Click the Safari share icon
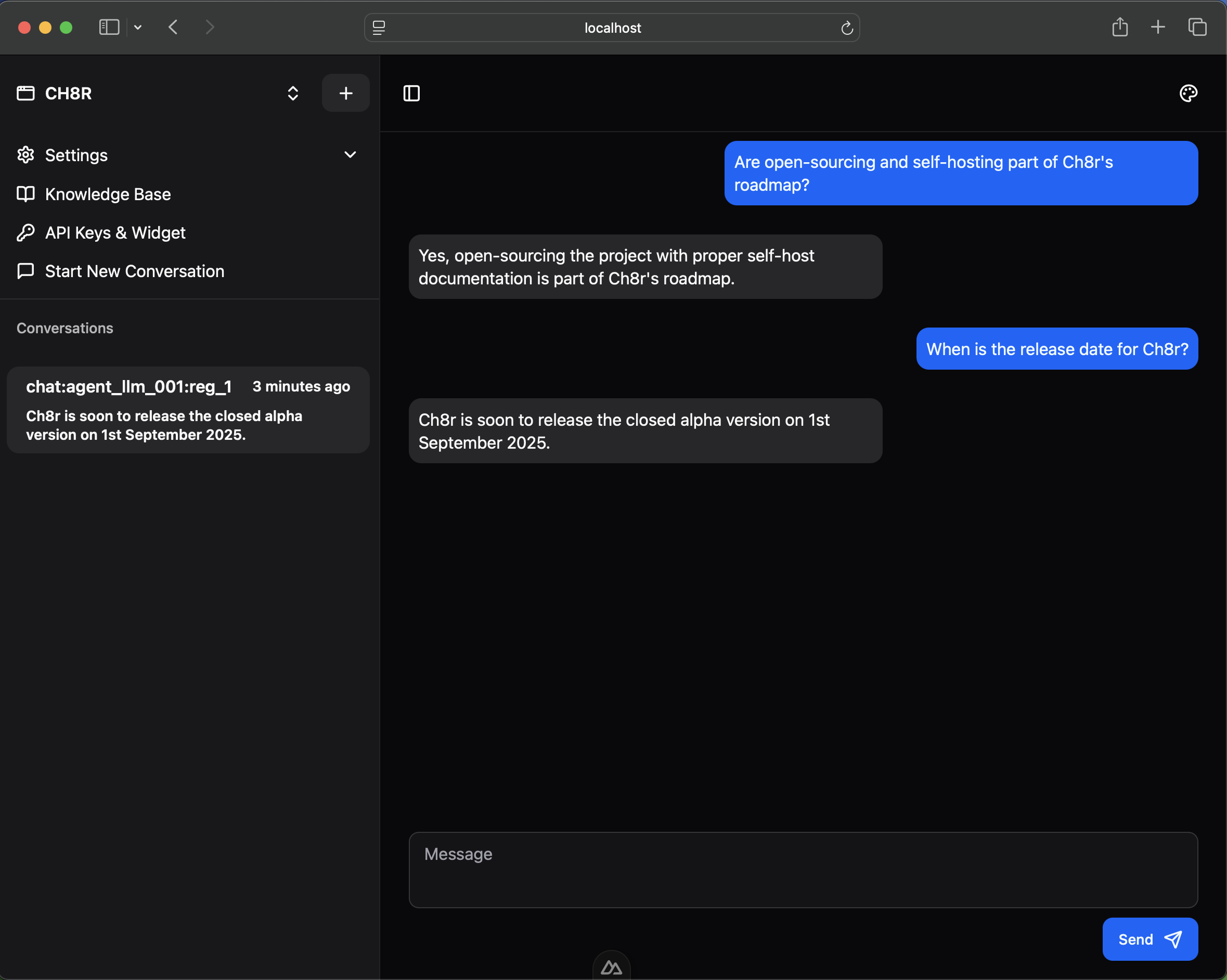1227x980 pixels. pyautogui.click(x=1119, y=28)
